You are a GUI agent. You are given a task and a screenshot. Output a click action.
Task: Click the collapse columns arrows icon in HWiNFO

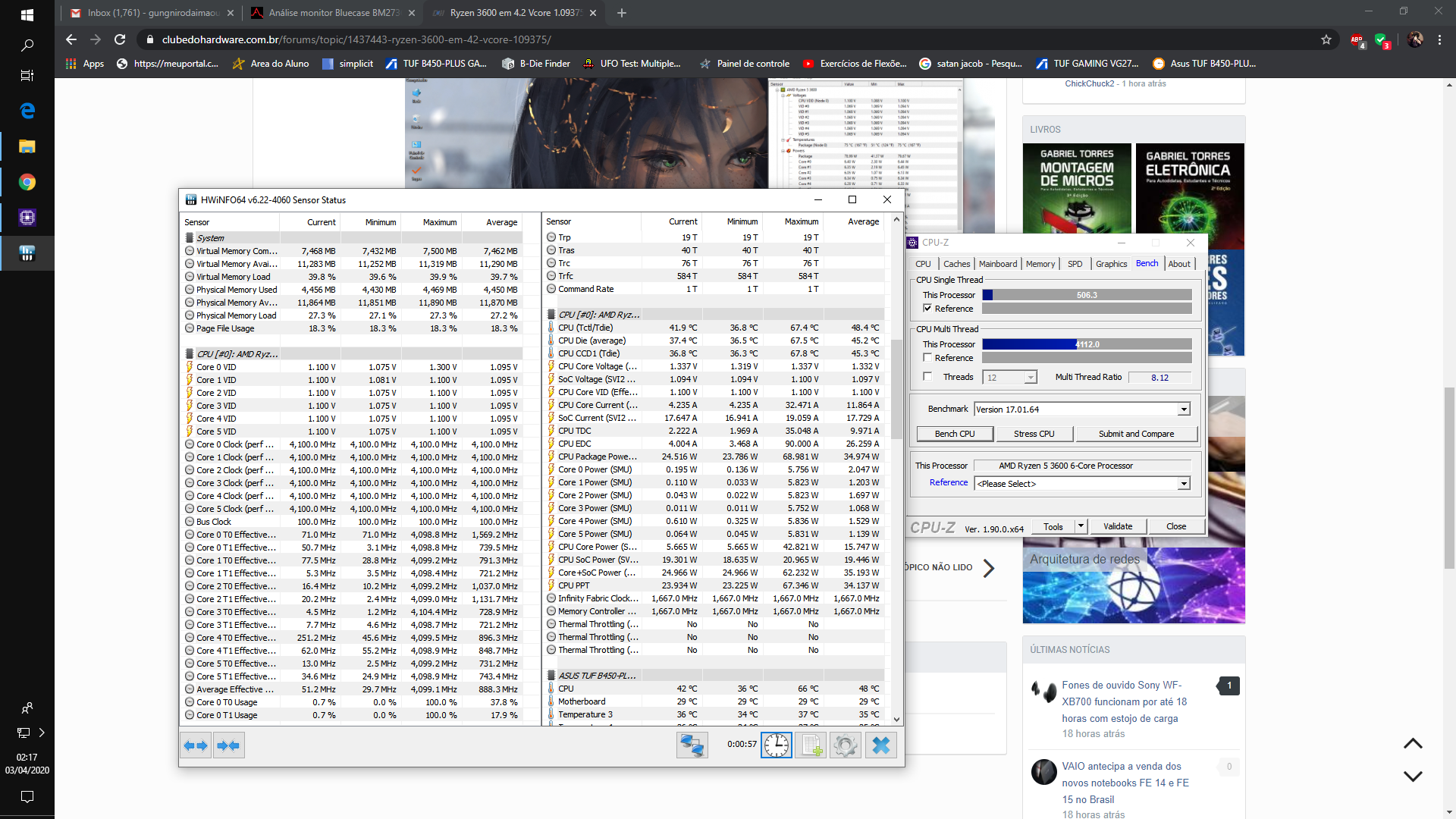click(x=228, y=745)
